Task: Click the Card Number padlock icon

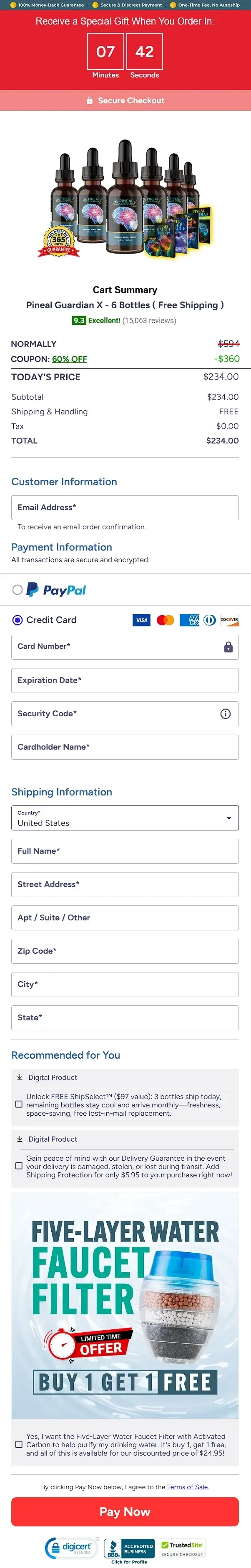Action: coord(228,646)
